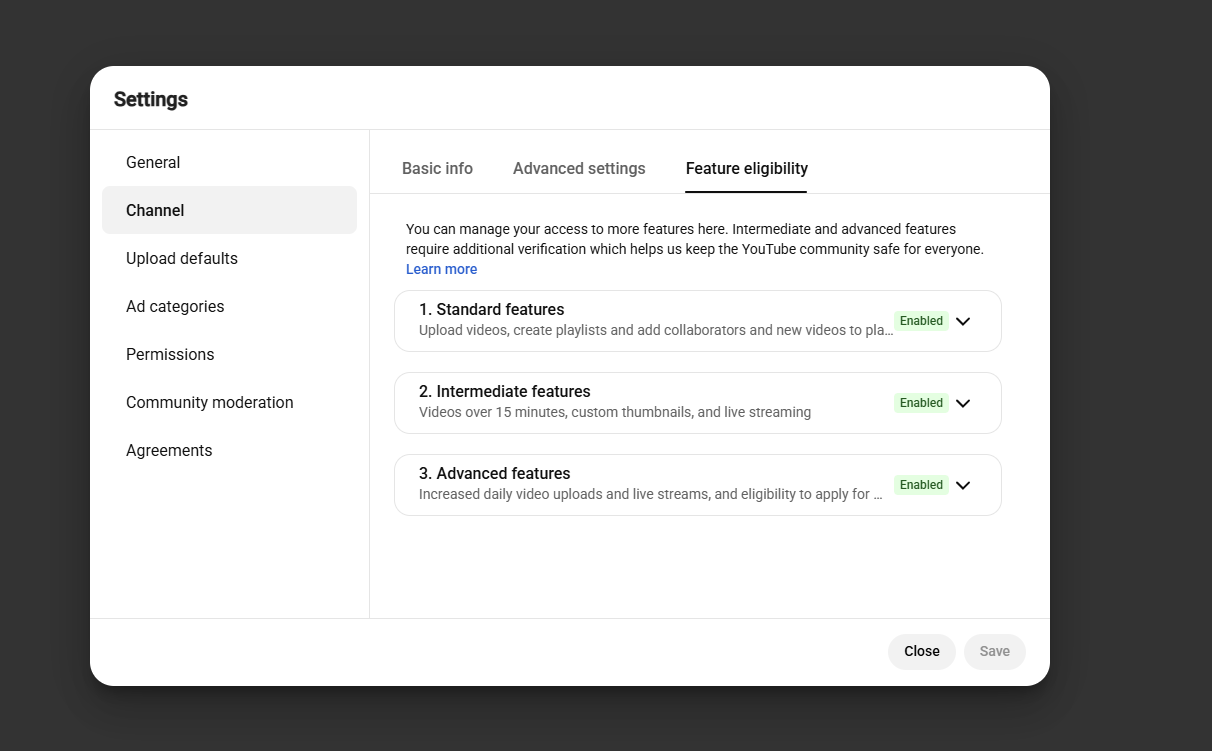Image resolution: width=1212 pixels, height=751 pixels.
Task: Open General settings in sidebar
Action: click(229, 162)
